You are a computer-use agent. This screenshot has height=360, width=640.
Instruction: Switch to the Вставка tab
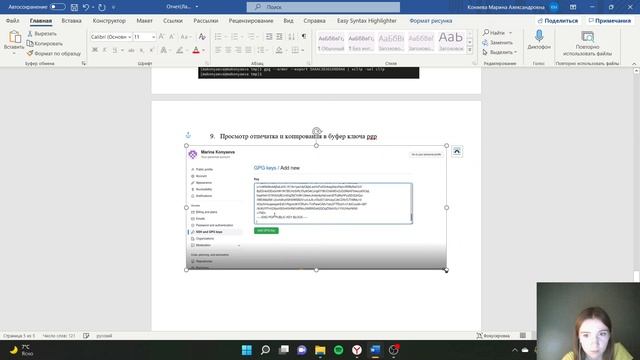(71, 20)
